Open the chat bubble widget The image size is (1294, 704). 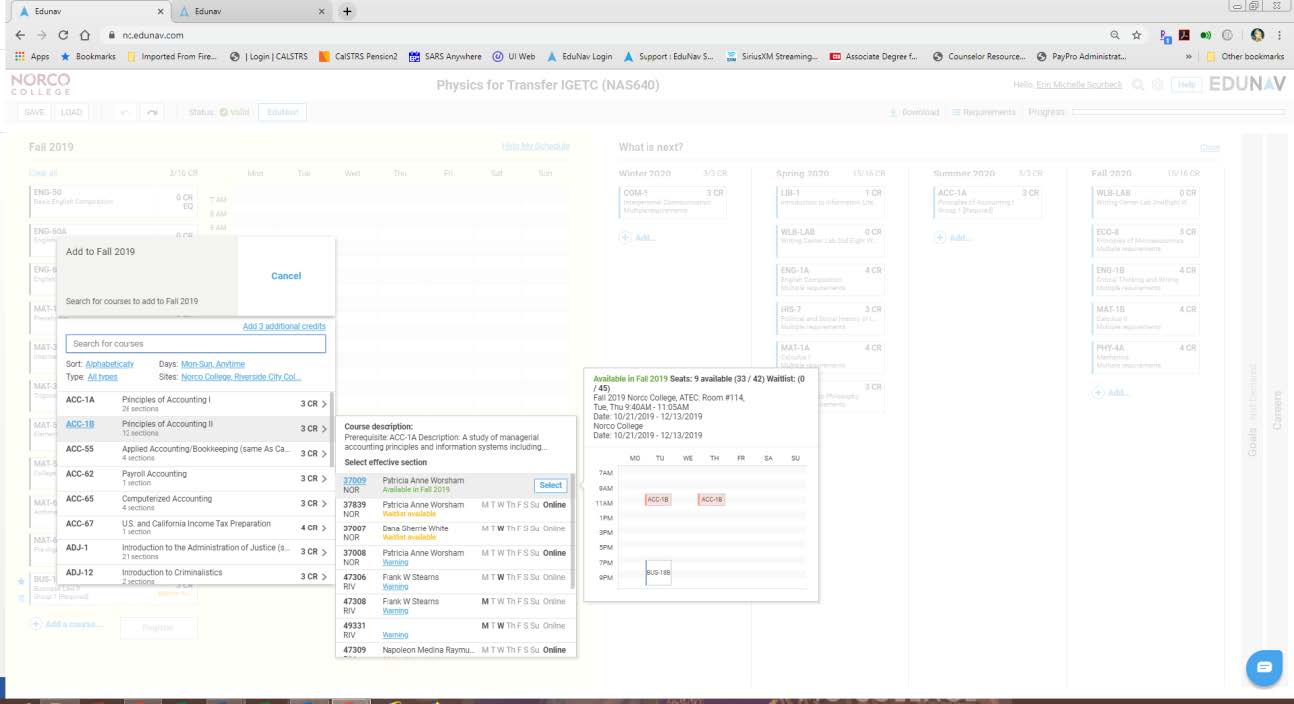(x=1264, y=667)
